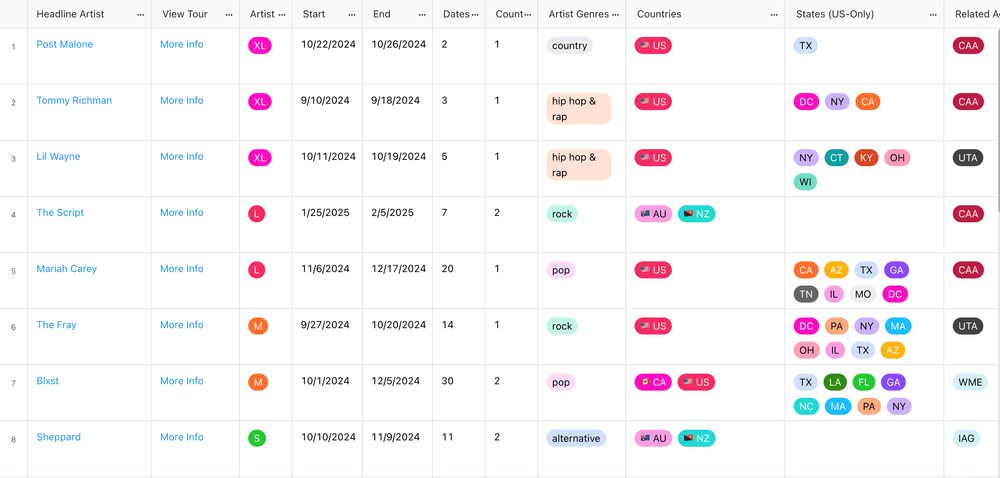Open Headline Artist column options menu
1000x478 pixels.
[140, 14]
